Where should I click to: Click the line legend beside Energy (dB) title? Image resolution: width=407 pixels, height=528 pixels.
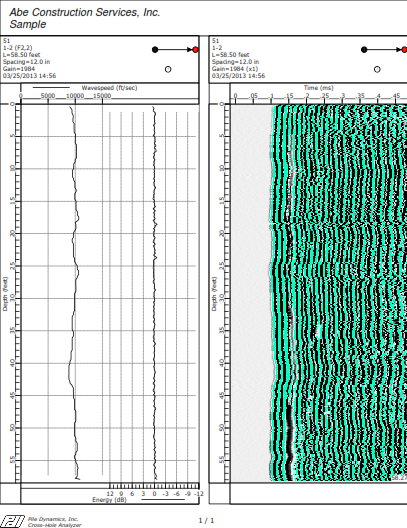click(x=163, y=500)
